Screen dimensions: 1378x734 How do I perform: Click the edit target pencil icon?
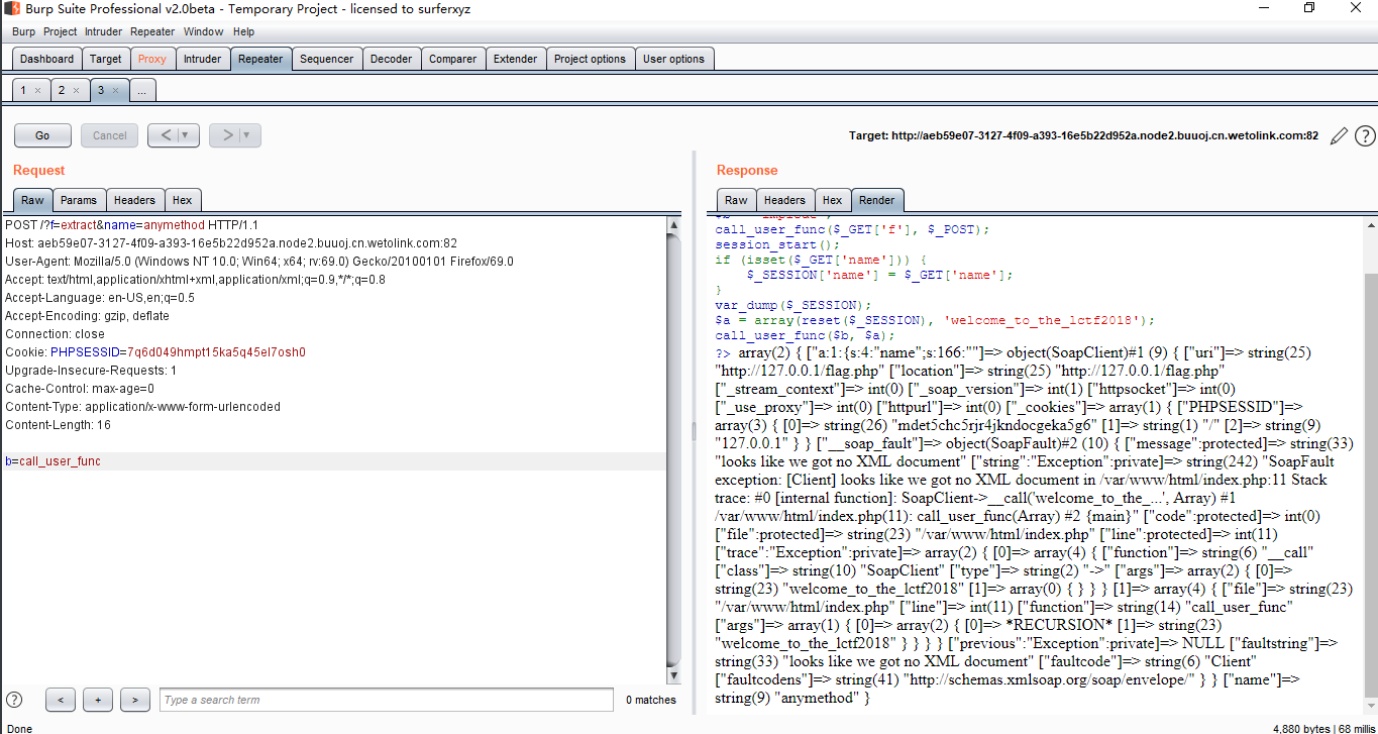tap(1339, 136)
